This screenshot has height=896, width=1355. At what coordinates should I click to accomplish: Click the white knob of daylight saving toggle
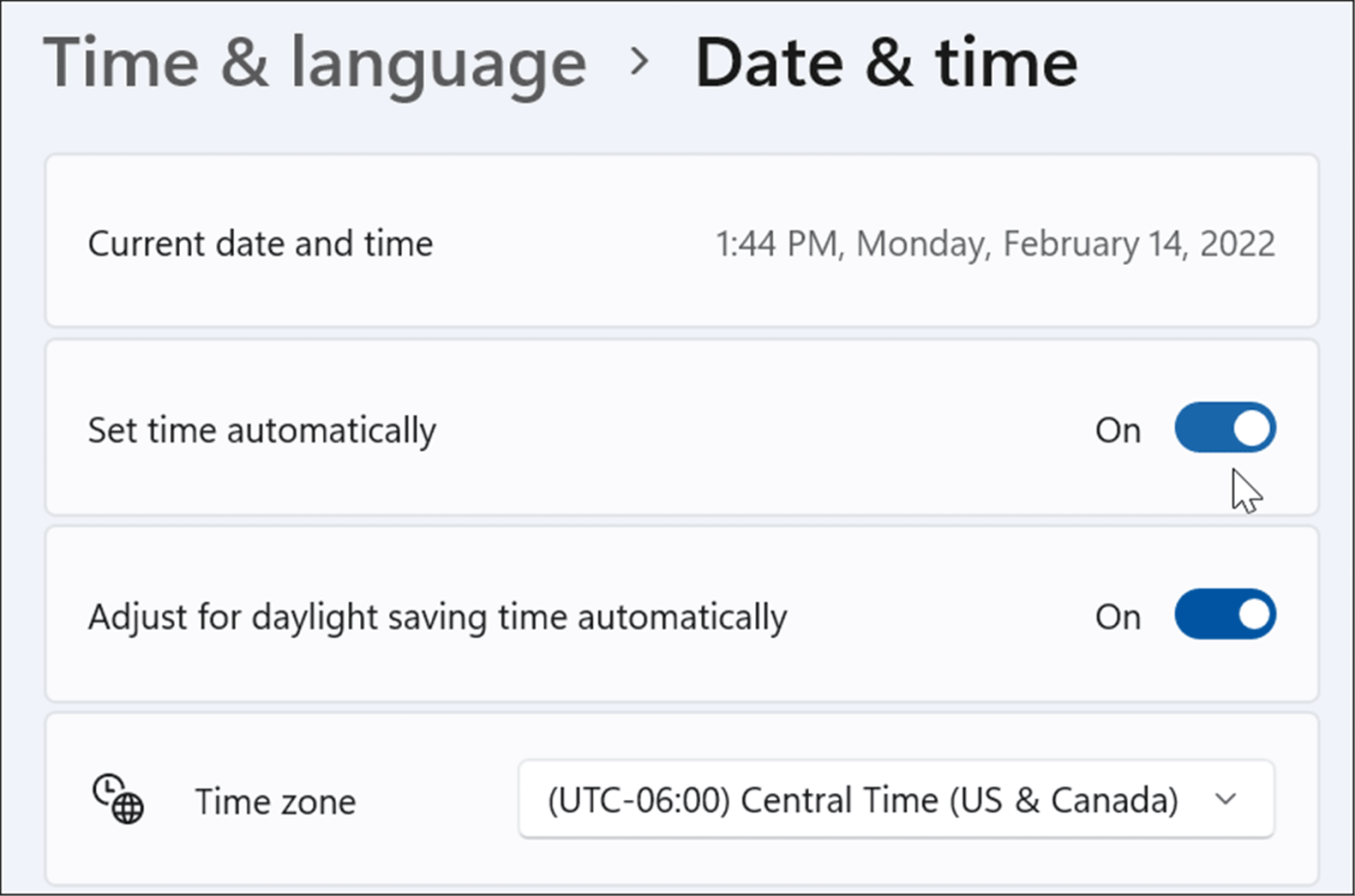[x=1252, y=614]
